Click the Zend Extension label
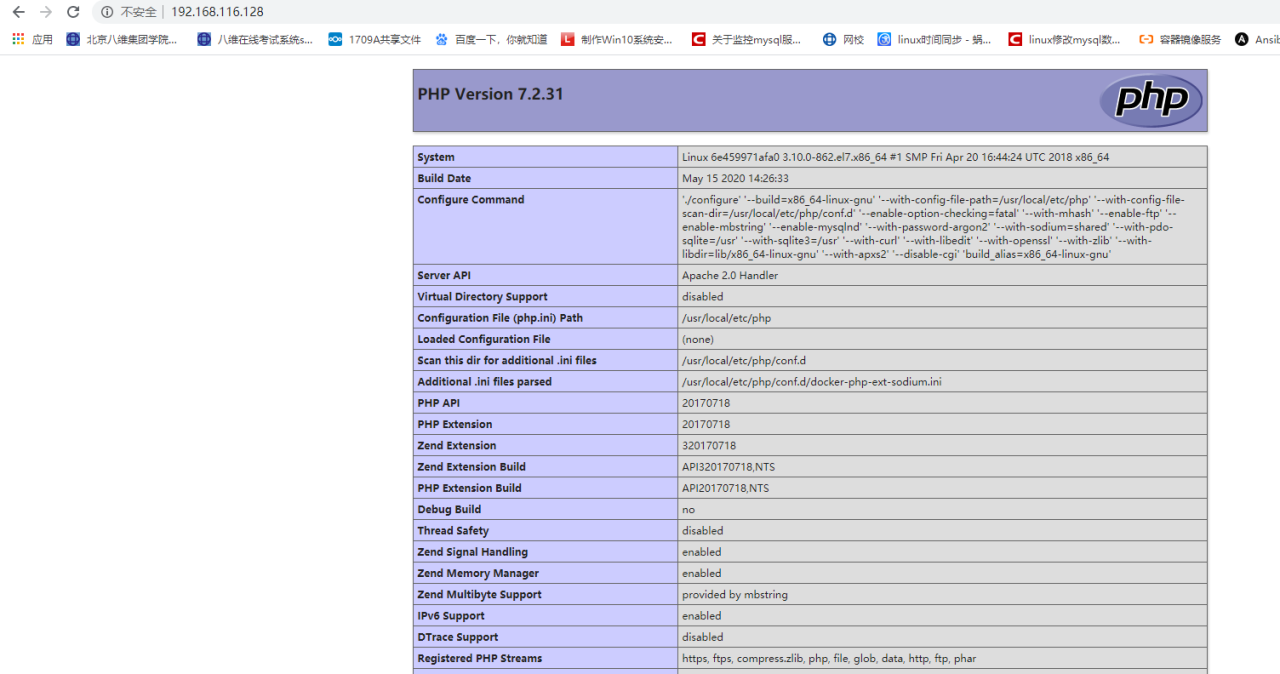This screenshot has width=1280, height=674. point(457,445)
